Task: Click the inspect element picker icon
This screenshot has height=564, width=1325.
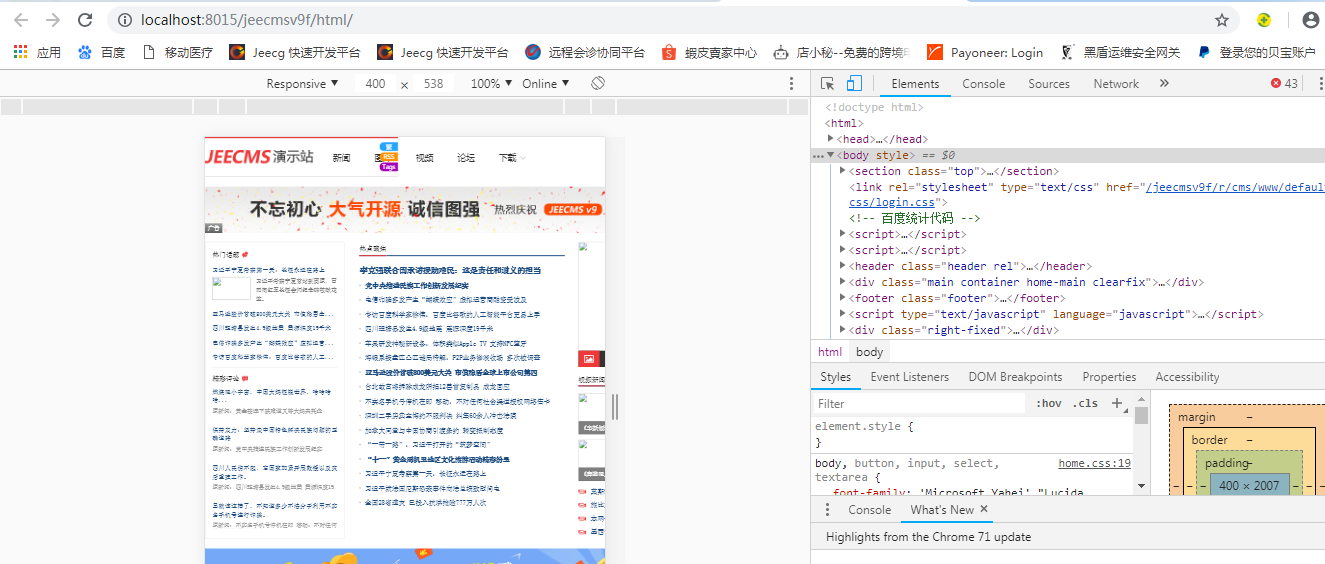Action: 828,84
